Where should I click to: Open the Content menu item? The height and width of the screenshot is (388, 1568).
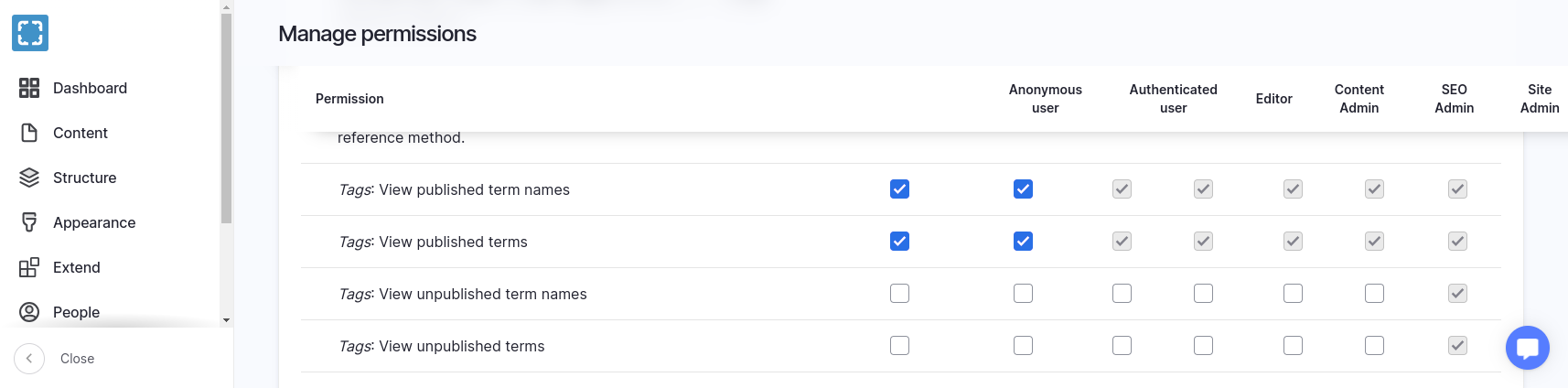(x=81, y=133)
